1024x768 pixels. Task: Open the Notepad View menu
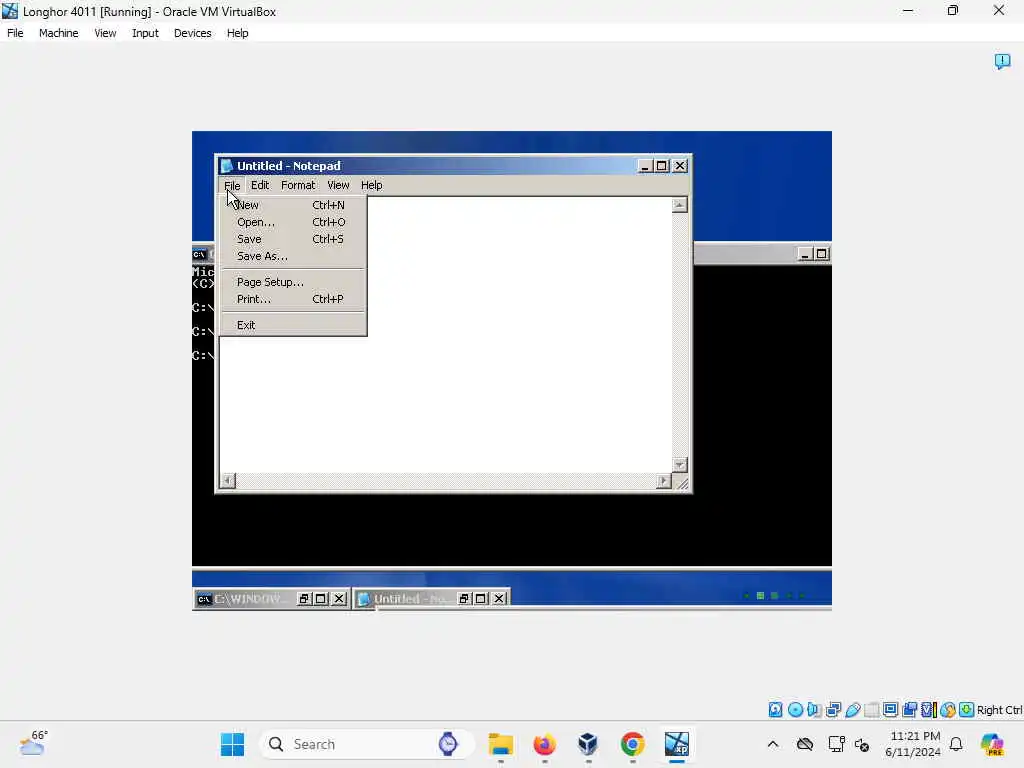tap(338, 185)
